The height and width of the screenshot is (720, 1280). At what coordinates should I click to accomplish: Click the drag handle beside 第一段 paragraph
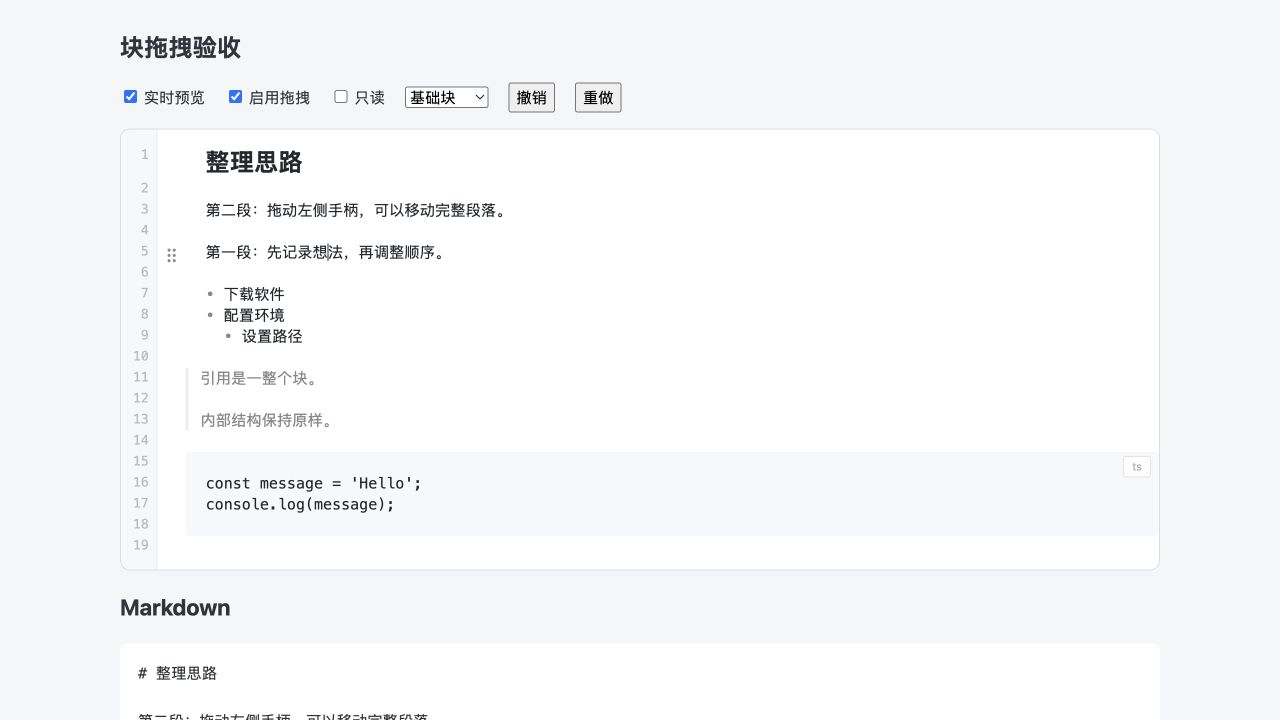click(x=171, y=255)
